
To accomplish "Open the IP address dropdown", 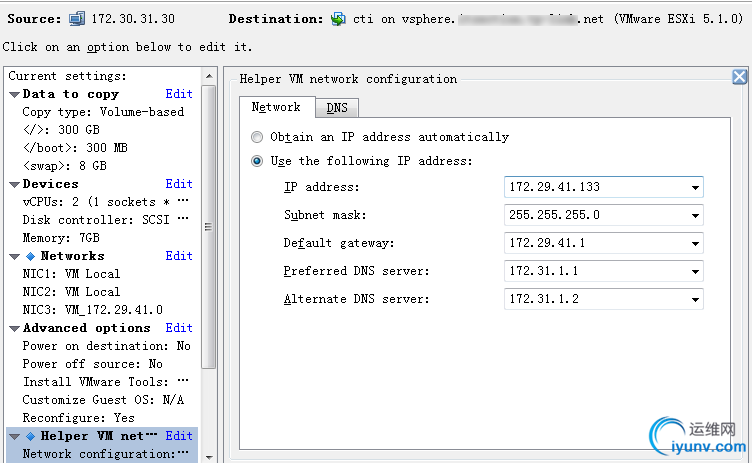I will click(695, 188).
